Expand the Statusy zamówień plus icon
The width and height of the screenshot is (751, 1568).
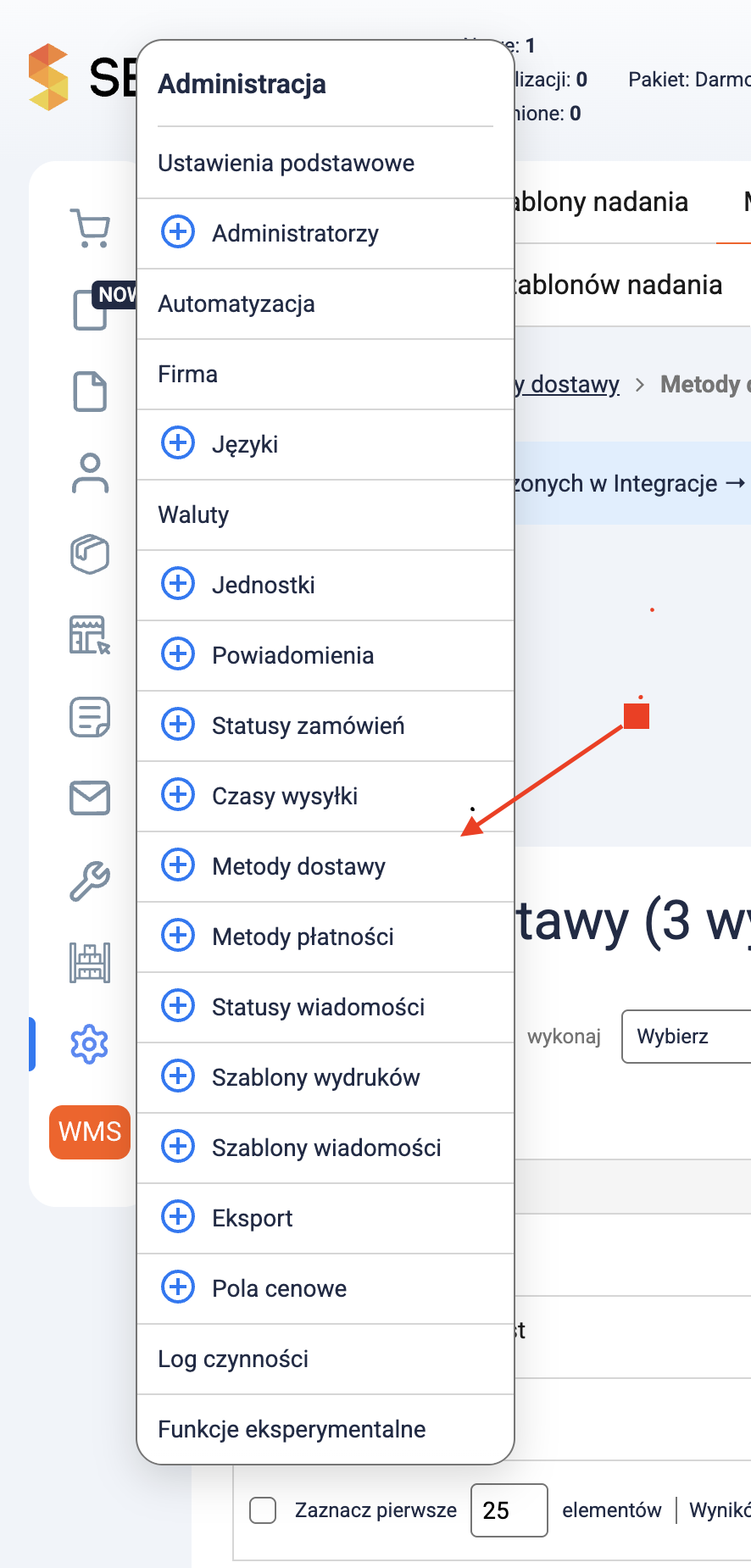pos(178,724)
